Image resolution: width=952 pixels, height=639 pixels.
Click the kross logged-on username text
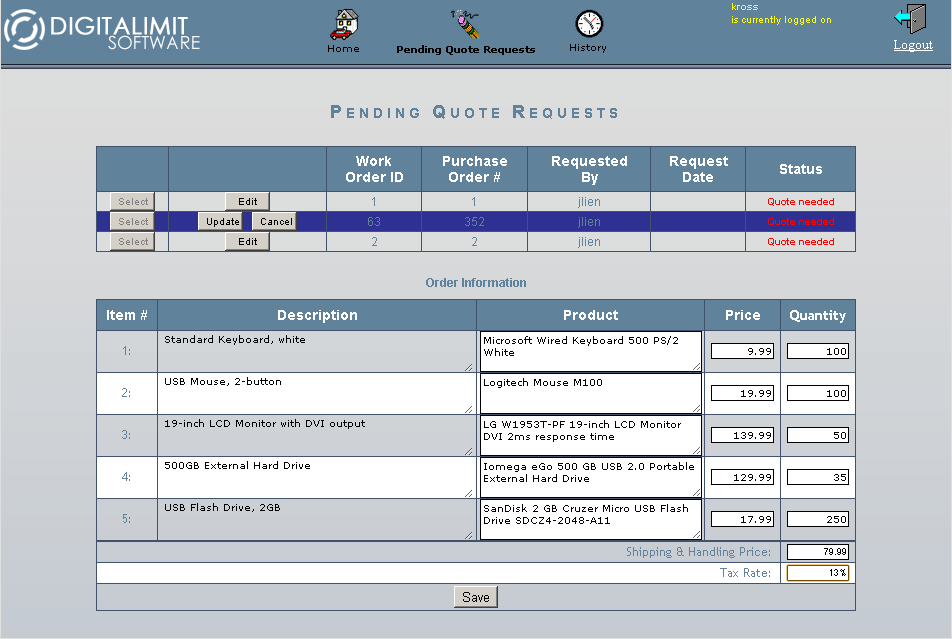tap(744, 7)
